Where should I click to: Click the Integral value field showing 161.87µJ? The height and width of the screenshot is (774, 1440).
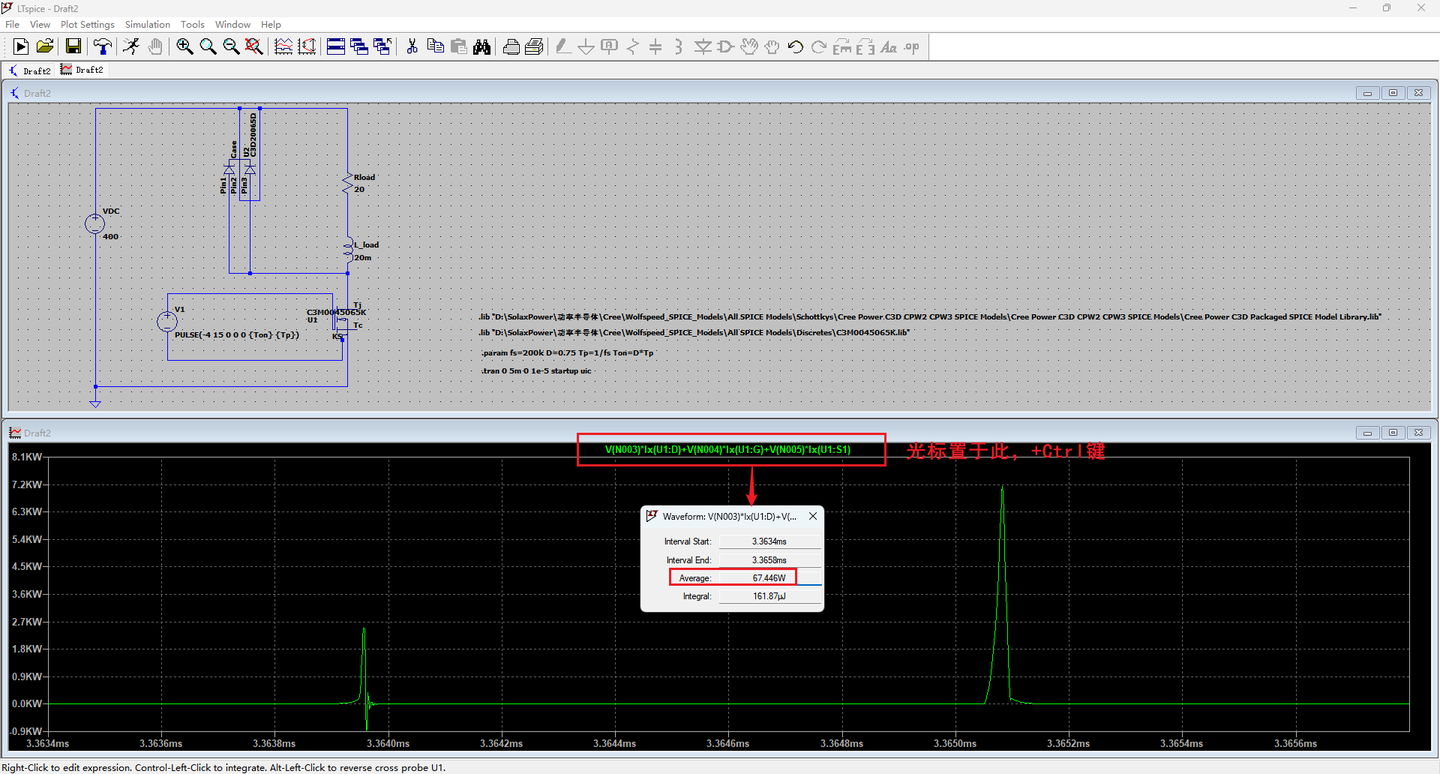coord(769,596)
